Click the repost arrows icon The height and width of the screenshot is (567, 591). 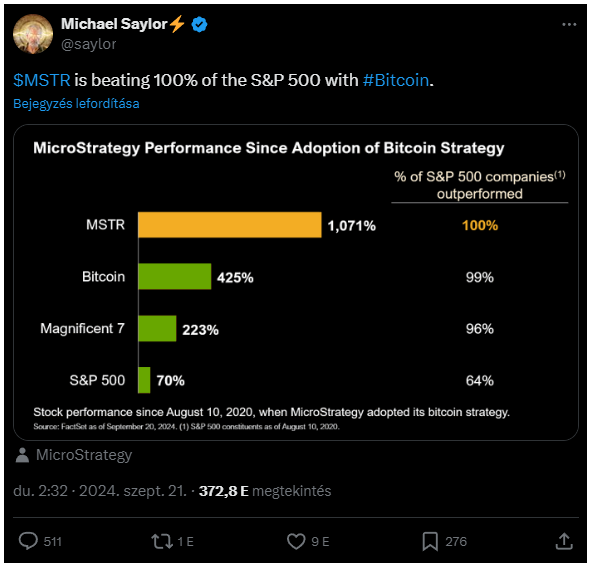[162, 541]
